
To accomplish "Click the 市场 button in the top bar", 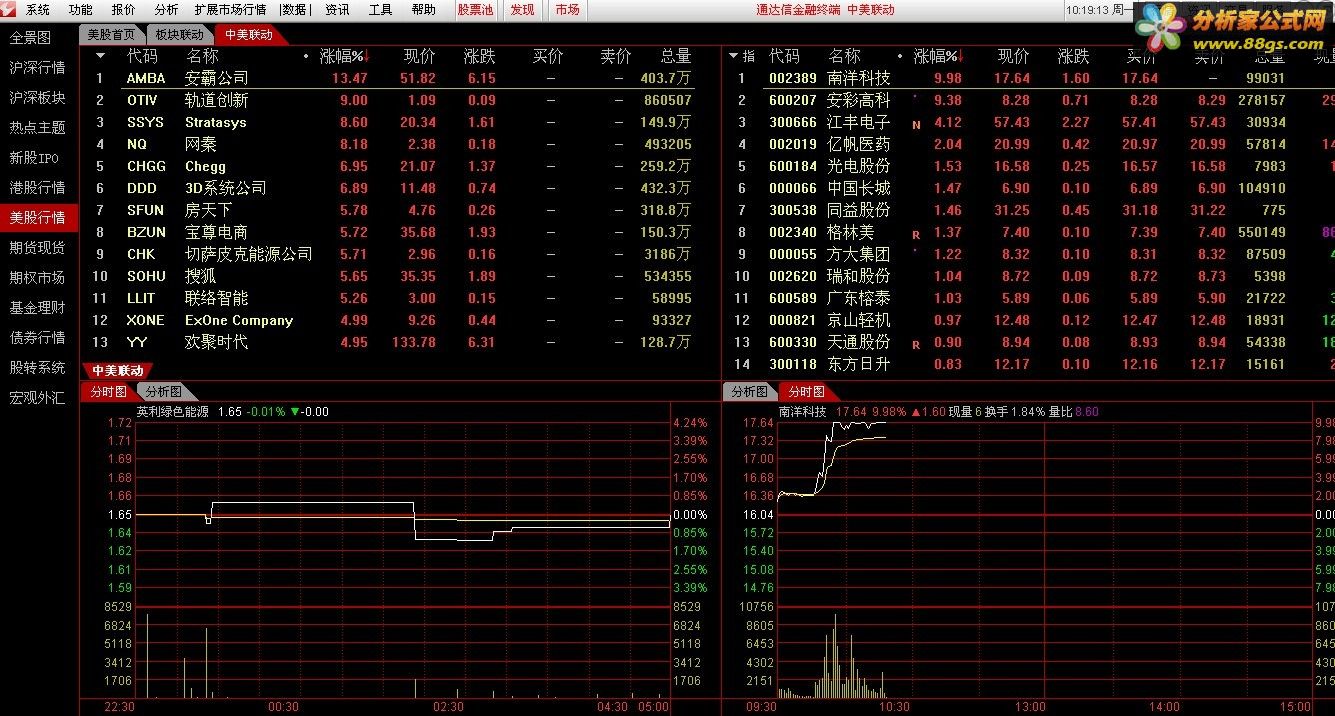I will [x=567, y=10].
